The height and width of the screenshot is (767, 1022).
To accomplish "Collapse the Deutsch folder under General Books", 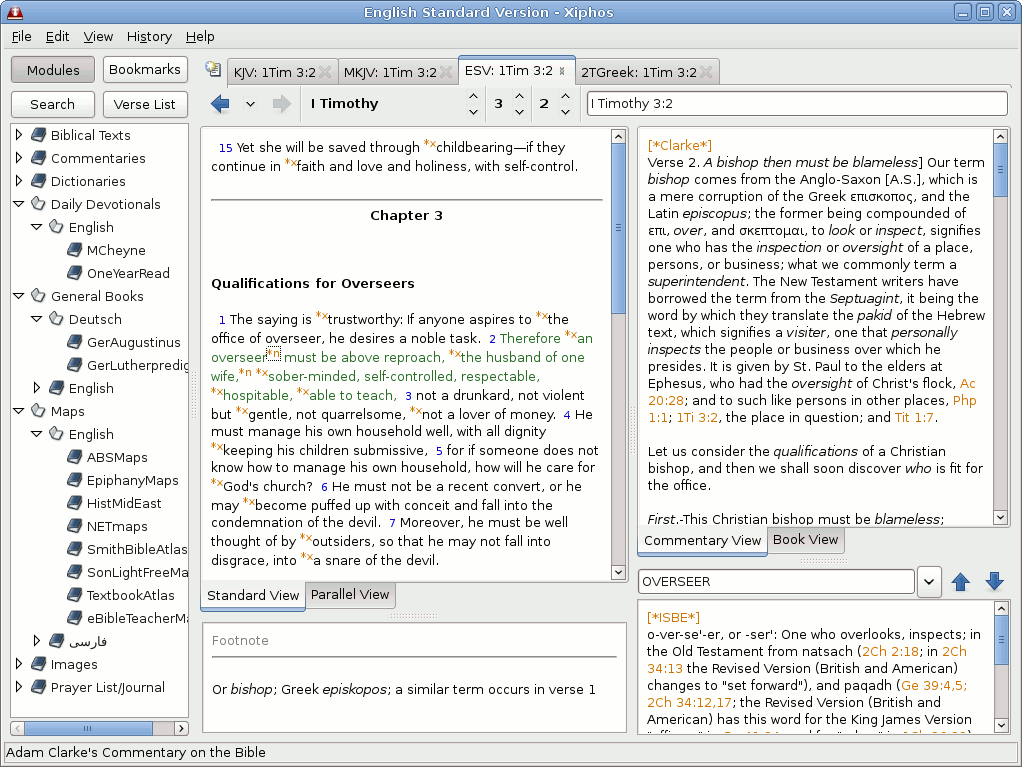I will [37, 319].
